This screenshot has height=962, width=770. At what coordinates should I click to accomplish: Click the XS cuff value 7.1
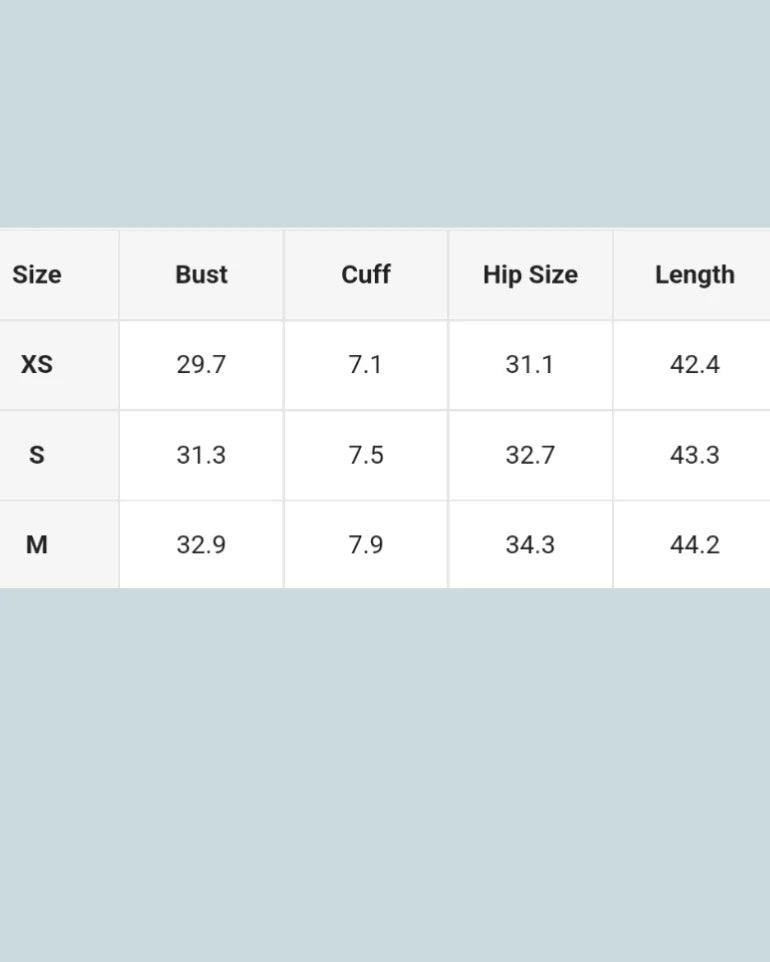coord(366,365)
